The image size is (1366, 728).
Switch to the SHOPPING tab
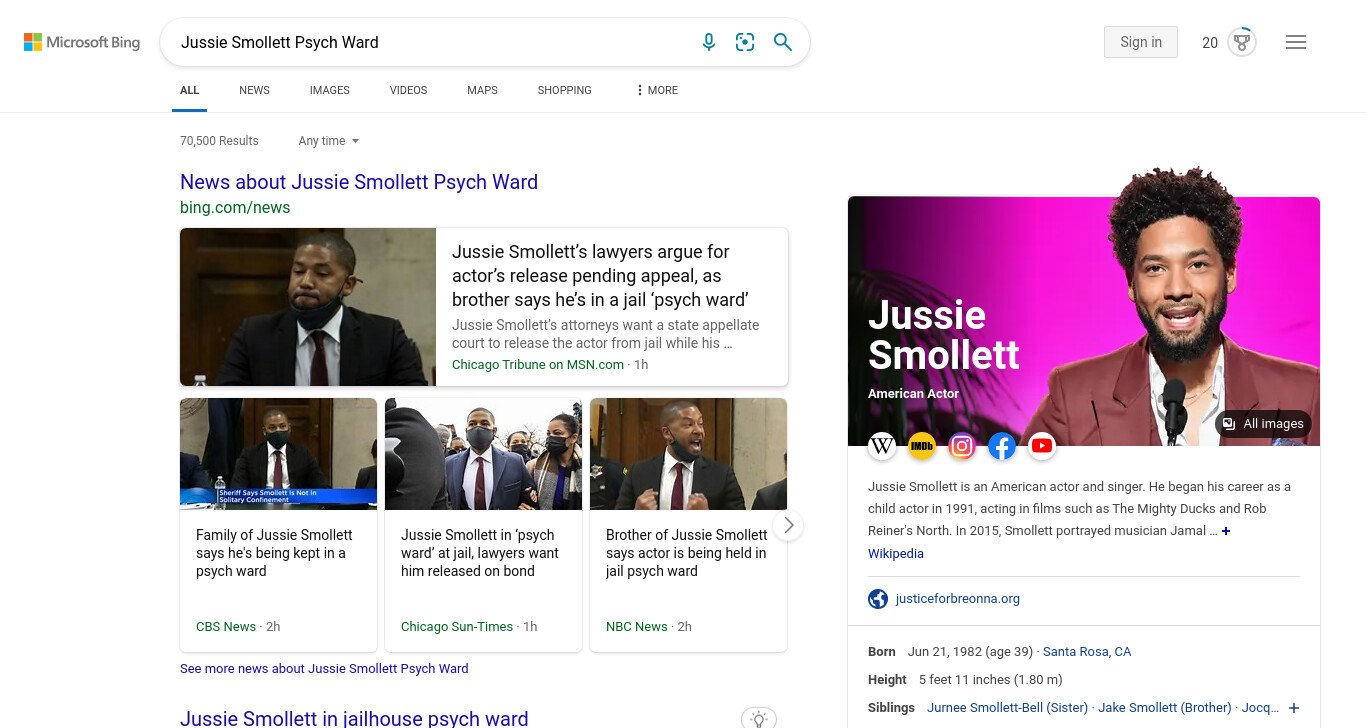point(565,90)
